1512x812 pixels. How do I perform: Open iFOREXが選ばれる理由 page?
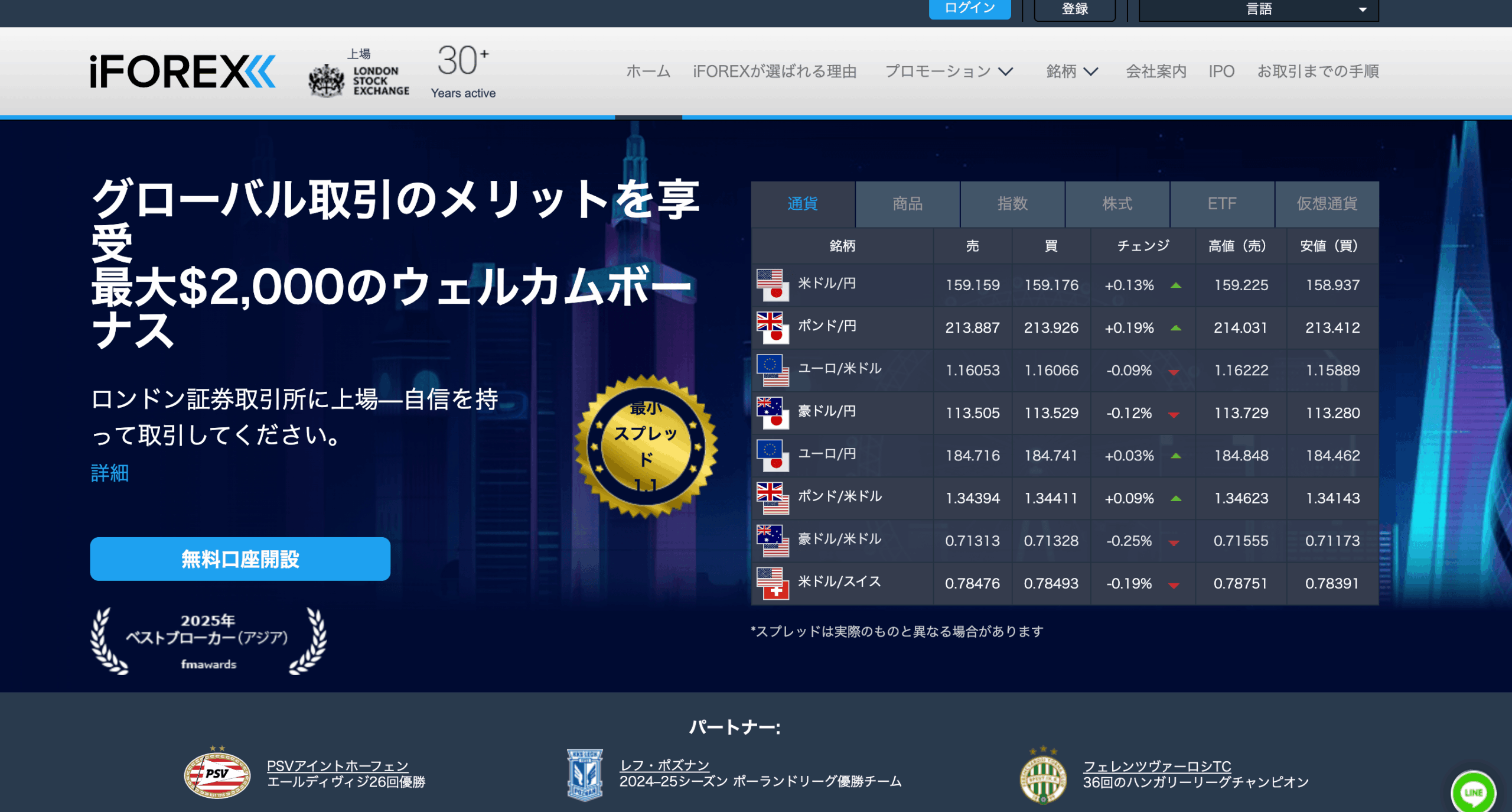click(x=775, y=72)
